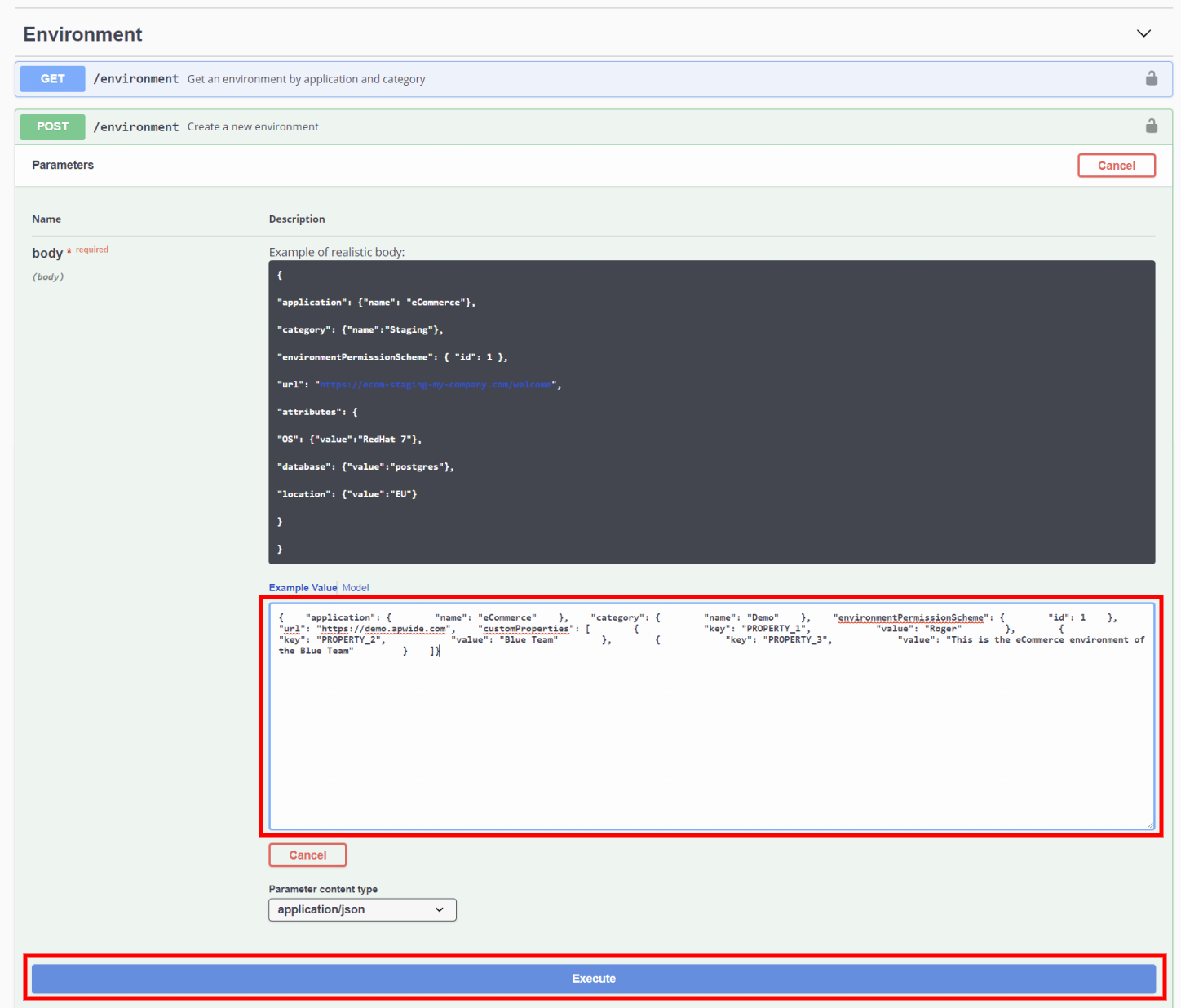Switch to the Example Value tab

coord(303,587)
